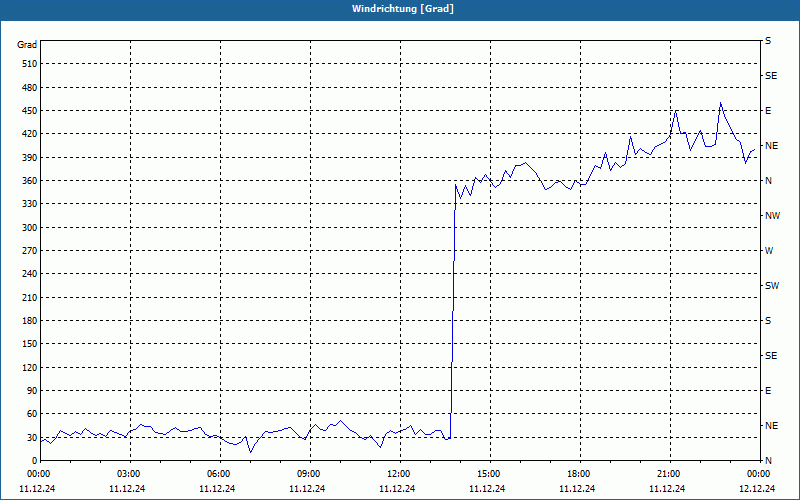
Task: Select the 210 y-axis value
Action: (30, 297)
